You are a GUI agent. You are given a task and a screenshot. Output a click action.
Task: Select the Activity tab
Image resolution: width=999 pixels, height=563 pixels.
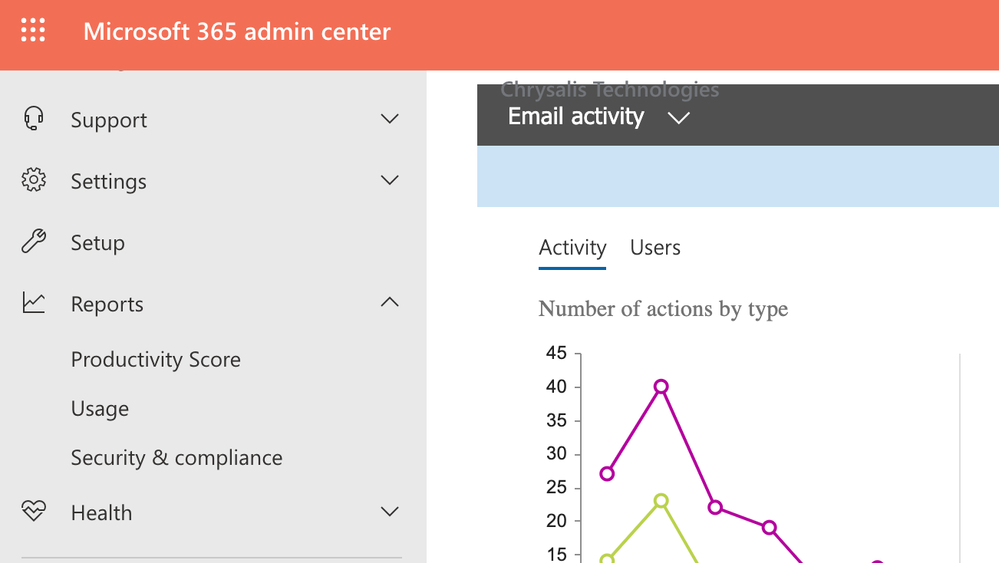[x=572, y=248]
